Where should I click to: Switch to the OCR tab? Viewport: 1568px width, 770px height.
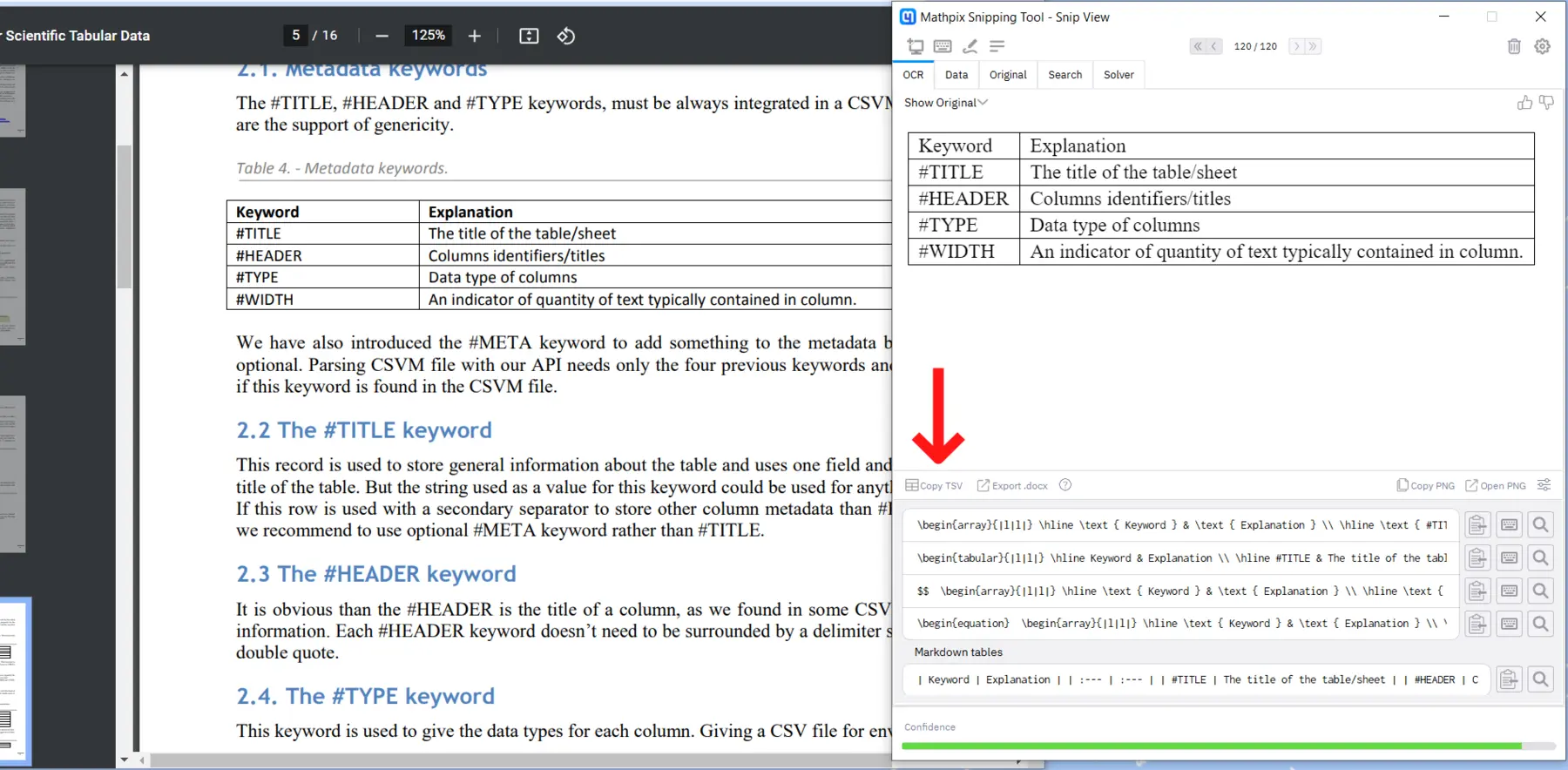(x=913, y=75)
